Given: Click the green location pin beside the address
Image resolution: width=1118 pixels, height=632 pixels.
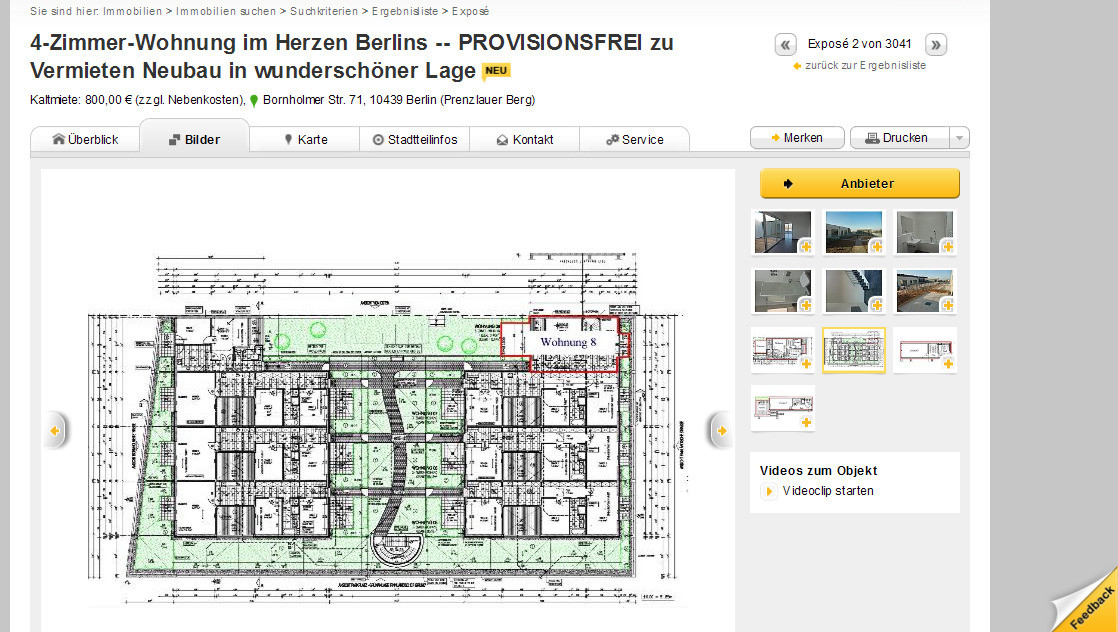Looking at the screenshot, I should [253, 100].
